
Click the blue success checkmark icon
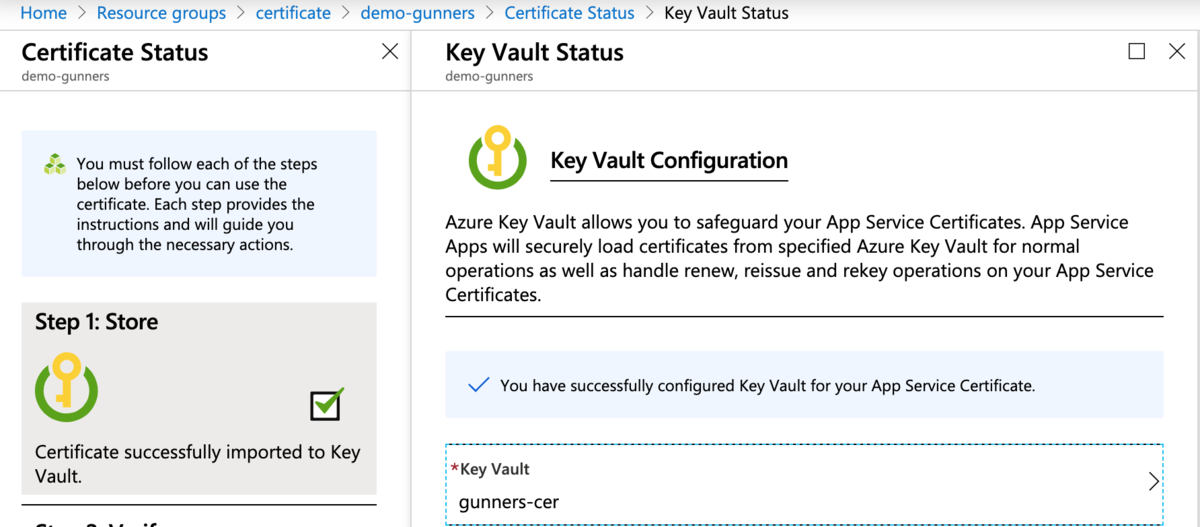point(479,385)
